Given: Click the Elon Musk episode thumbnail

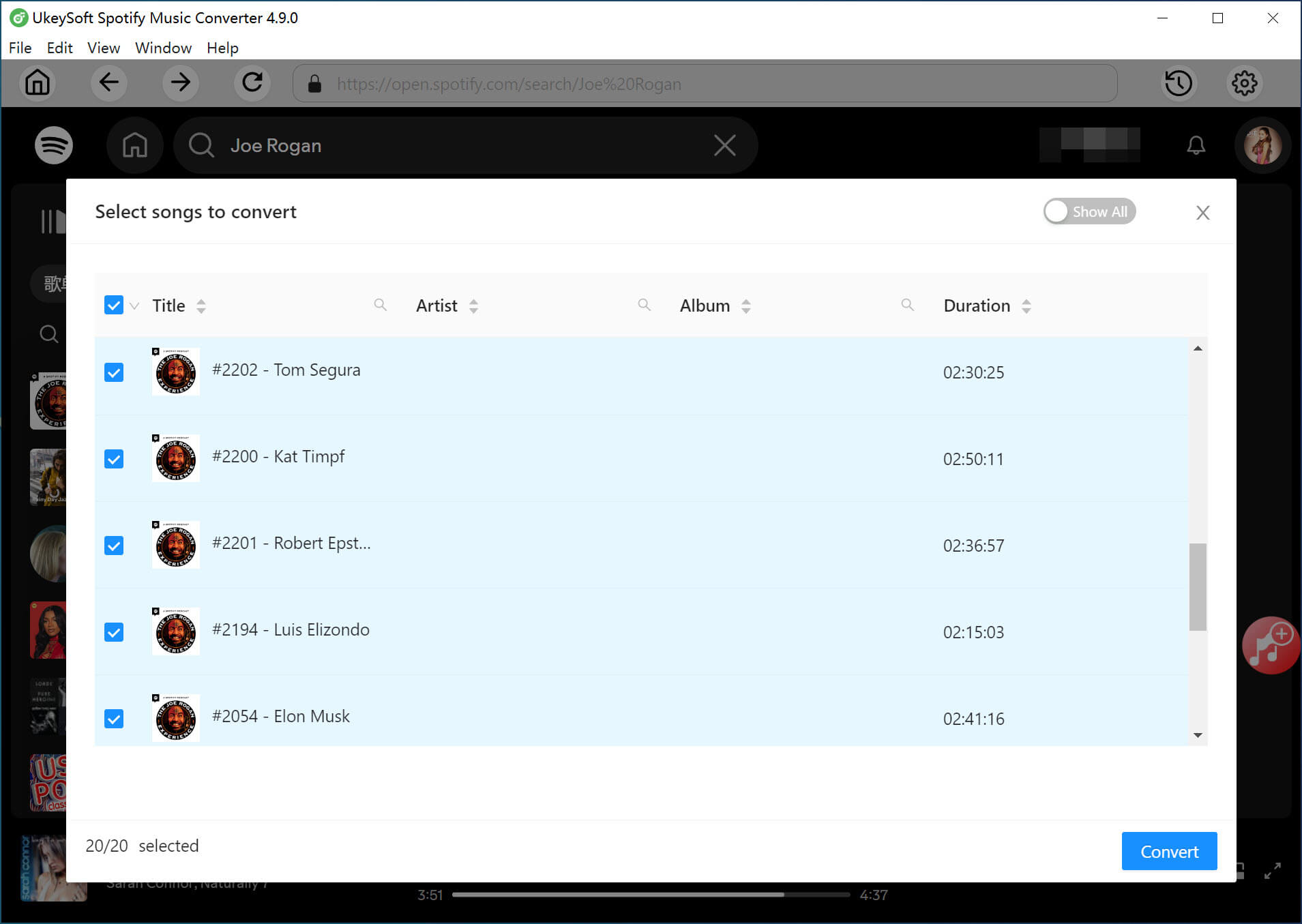Looking at the screenshot, I should coord(176,718).
